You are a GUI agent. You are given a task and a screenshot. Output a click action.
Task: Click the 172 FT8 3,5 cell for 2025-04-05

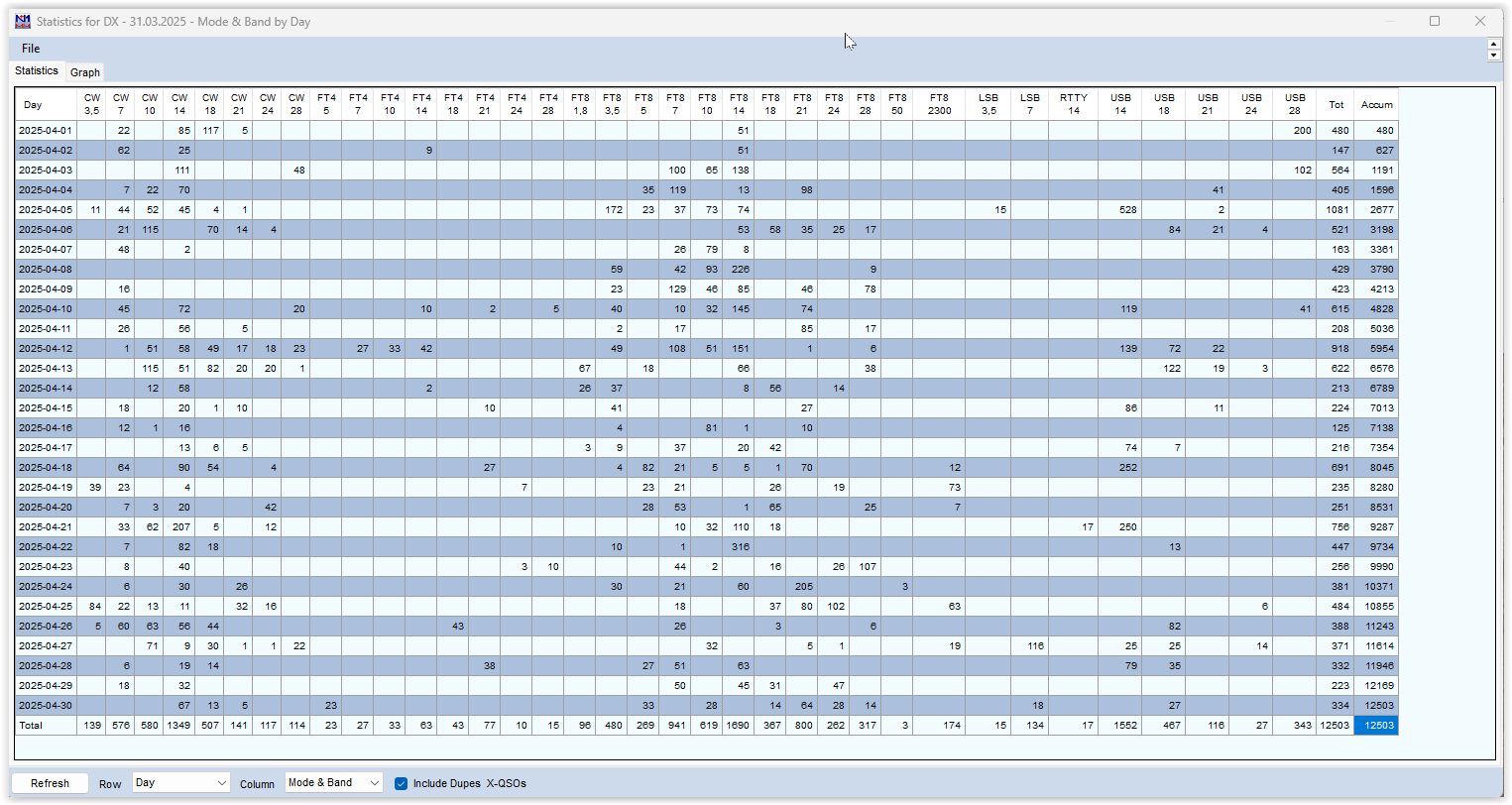click(612, 210)
